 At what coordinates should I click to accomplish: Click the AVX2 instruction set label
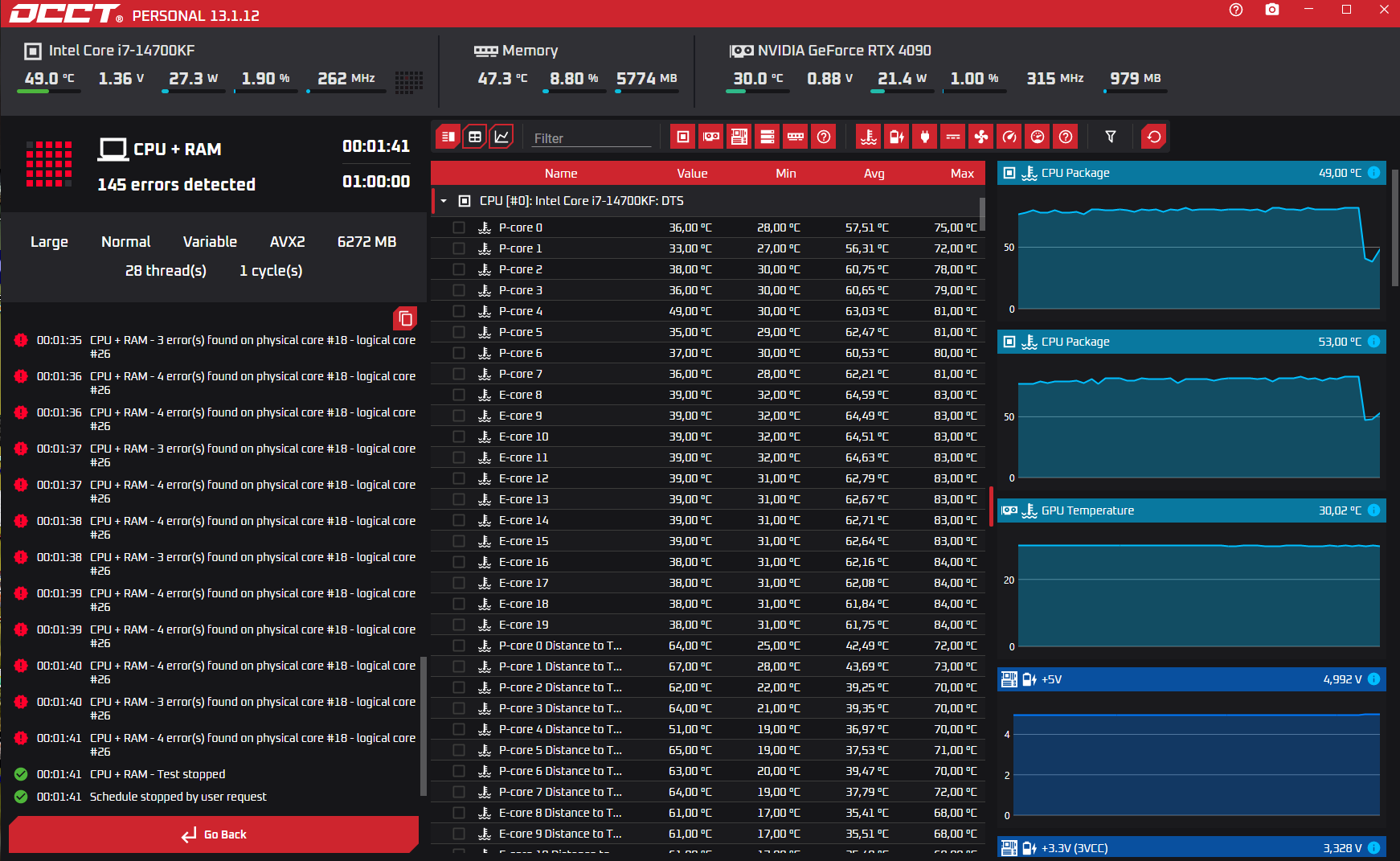pos(287,242)
